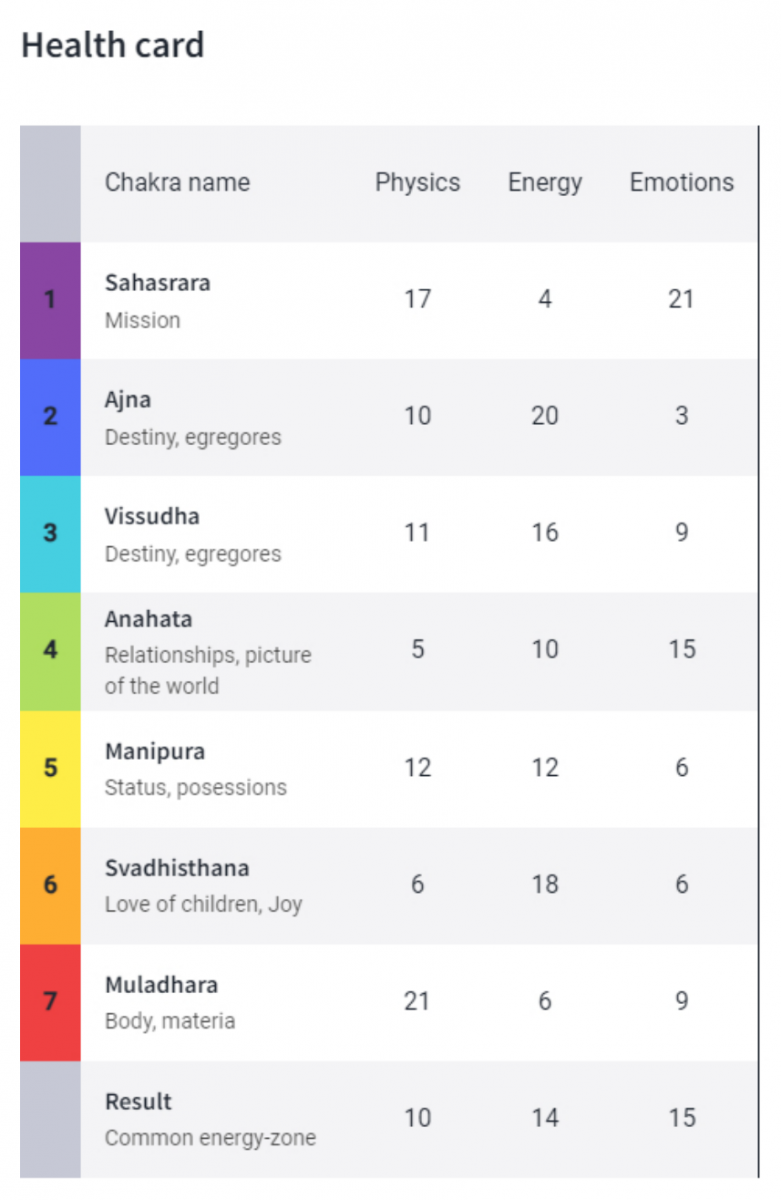The height and width of the screenshot is (1200, 781).
Task: Click the Anahata chakra name
Action: (148, 619)
